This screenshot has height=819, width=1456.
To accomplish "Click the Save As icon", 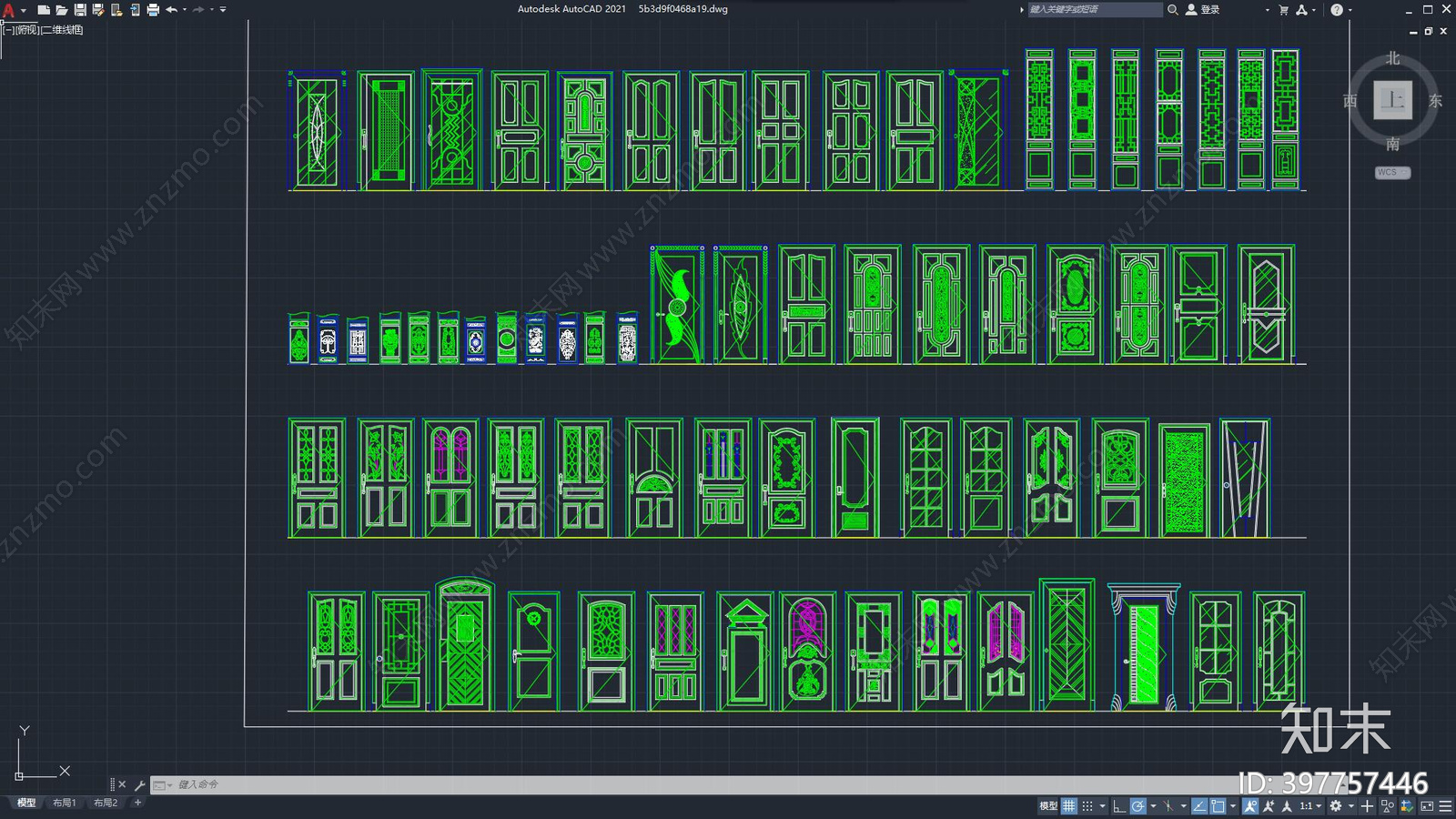I will tap(98, 10).
